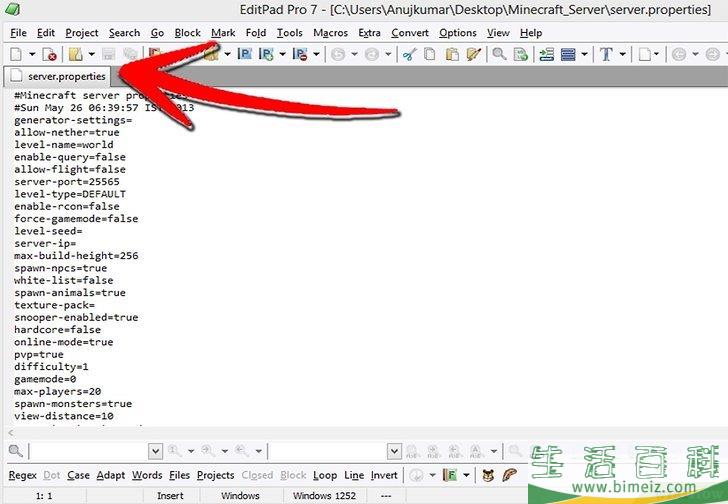
Task: Toggle the Case sensitive search option
Action: click(x=78, y=475)
